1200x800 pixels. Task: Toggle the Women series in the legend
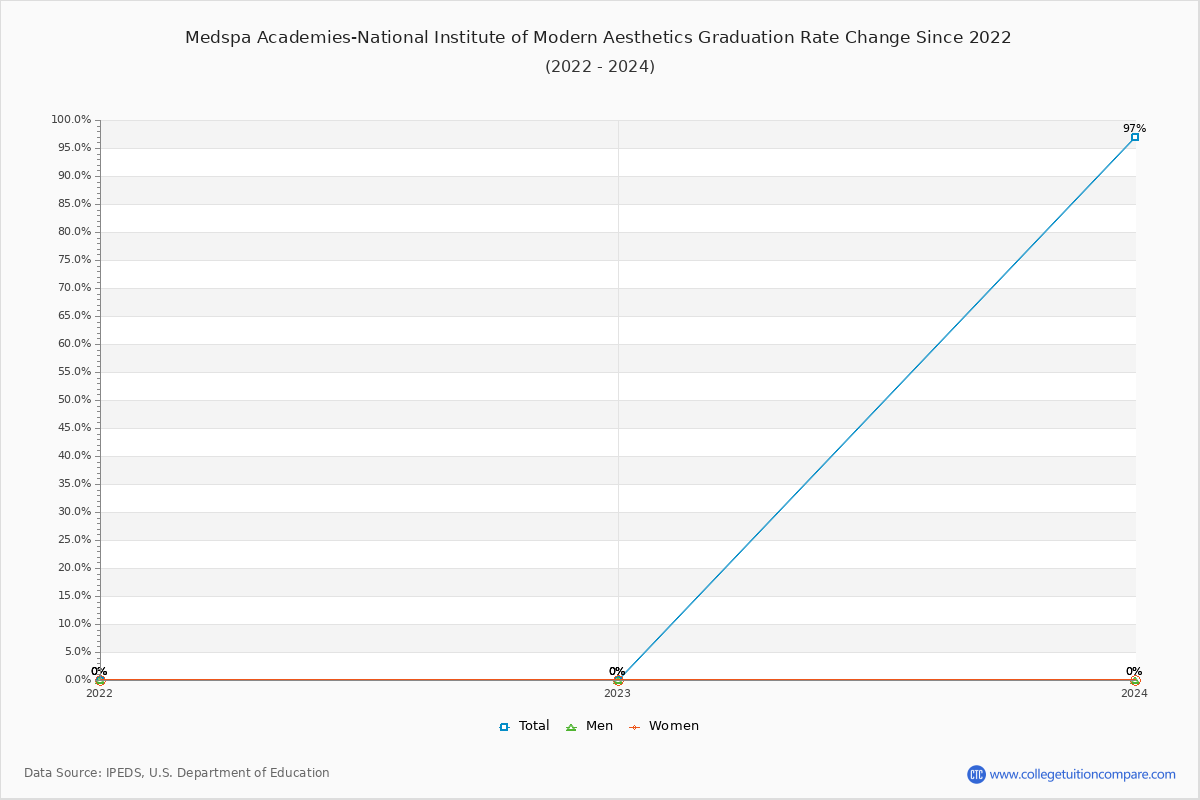click(663, 726)
